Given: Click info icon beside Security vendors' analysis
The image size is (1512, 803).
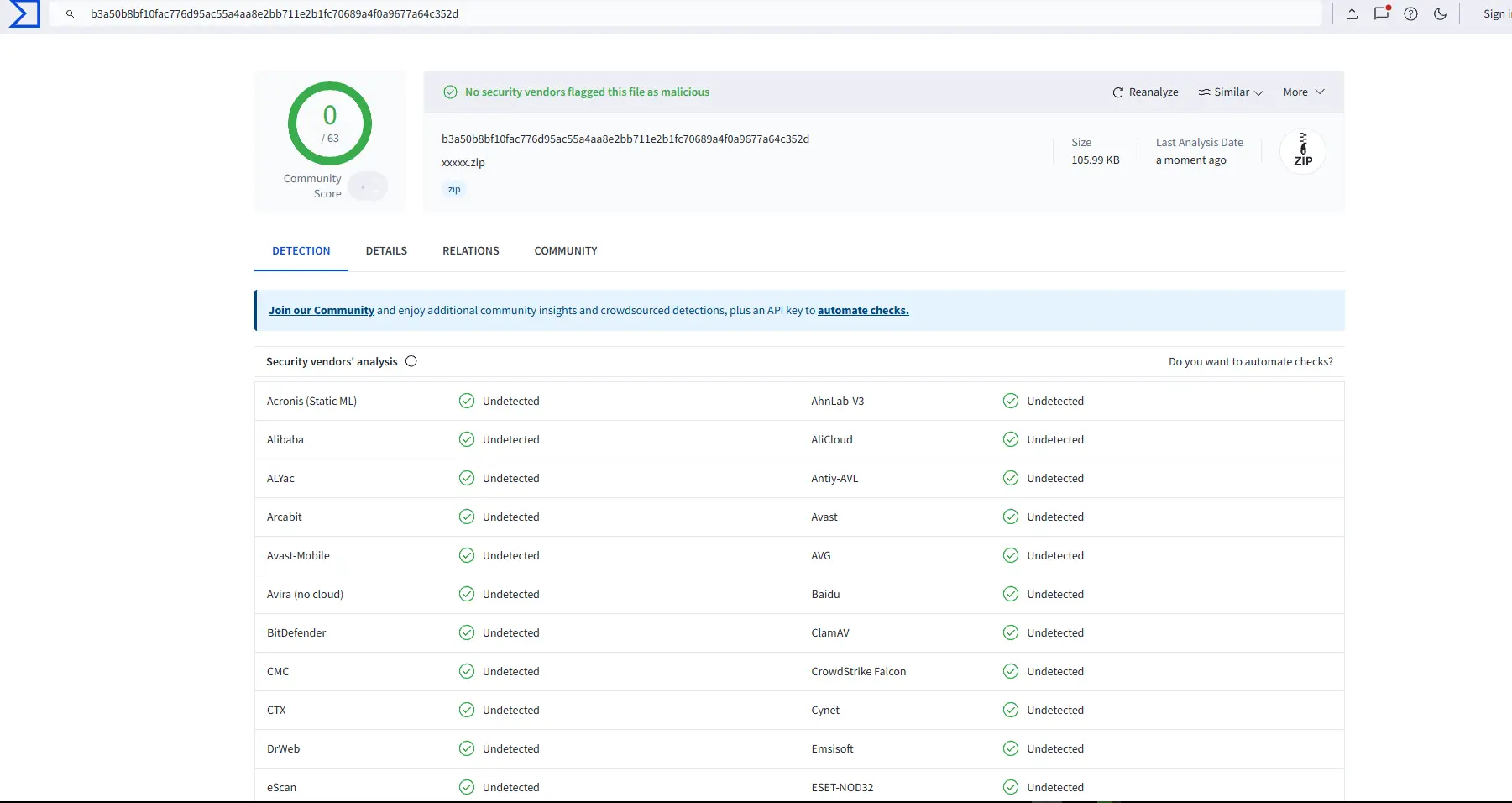Looking at the screenshot, I should (411, 361).
